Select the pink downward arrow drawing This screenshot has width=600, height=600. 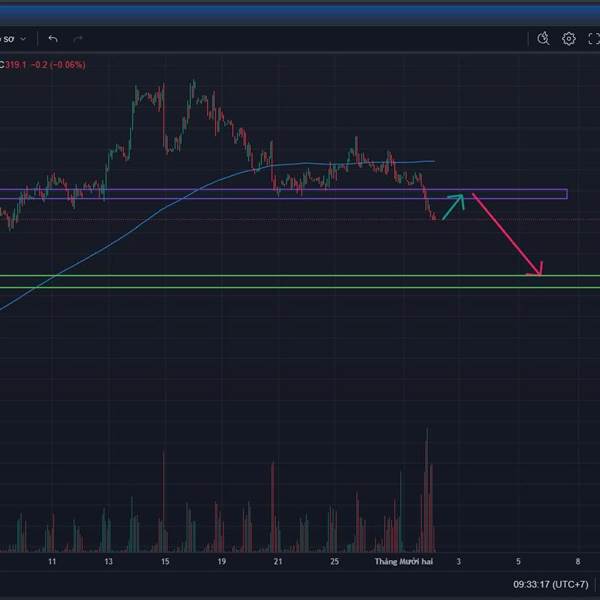[x=506, y=234]
